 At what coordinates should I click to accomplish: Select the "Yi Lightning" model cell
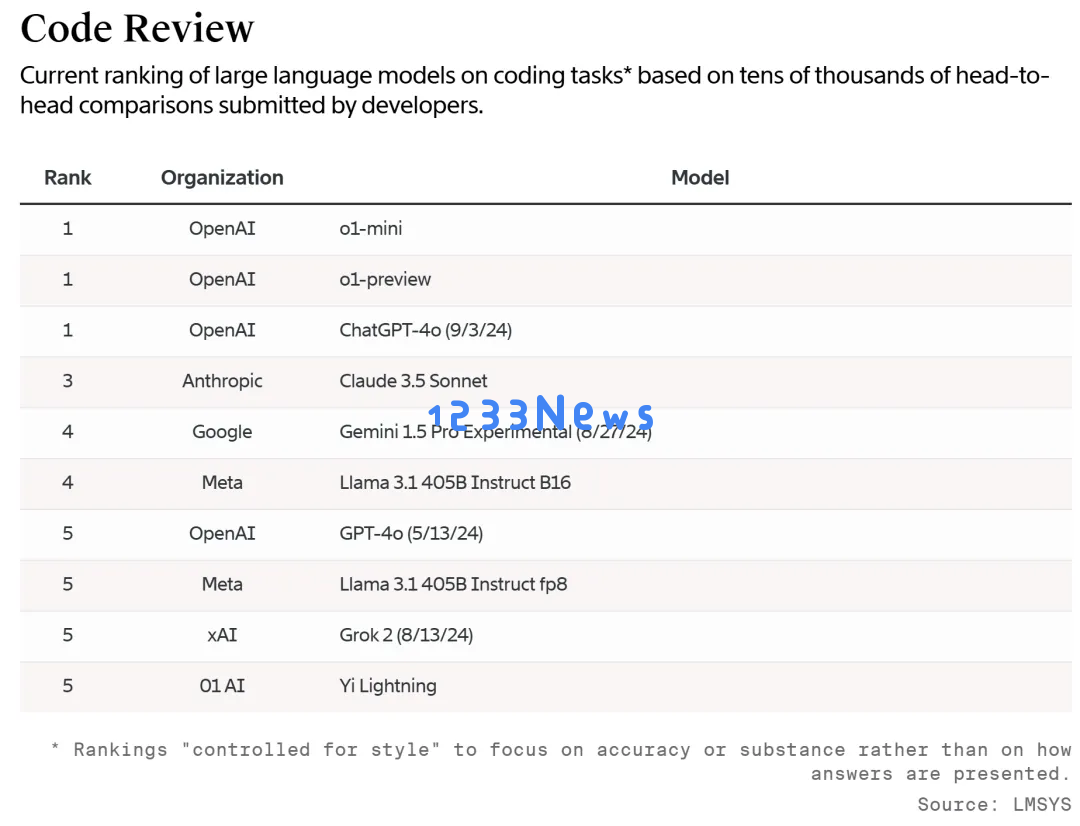(388, 686)
